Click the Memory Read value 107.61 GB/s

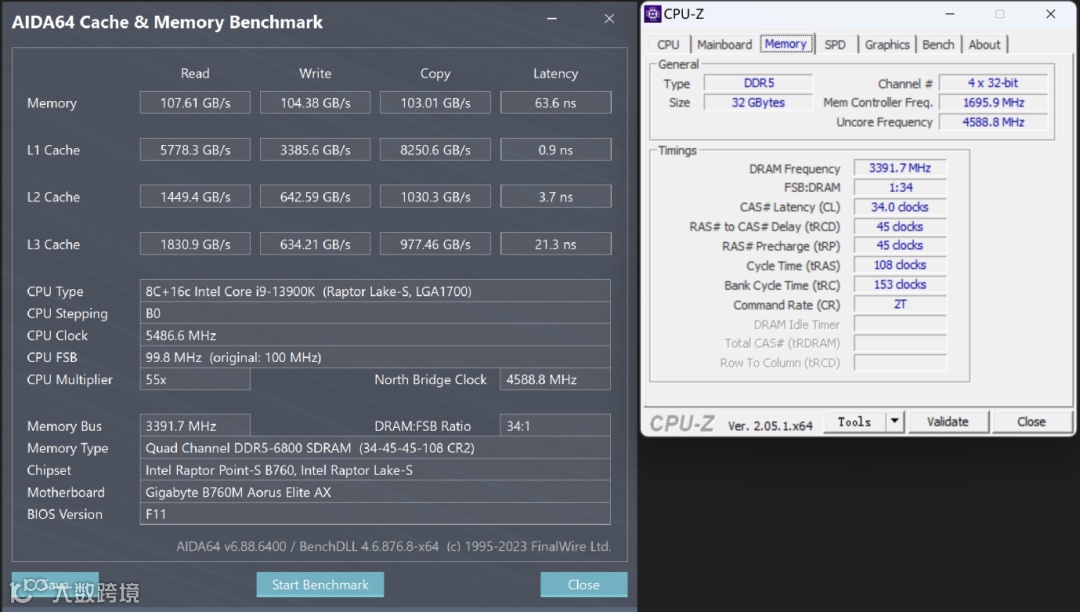tap(196, 103)
